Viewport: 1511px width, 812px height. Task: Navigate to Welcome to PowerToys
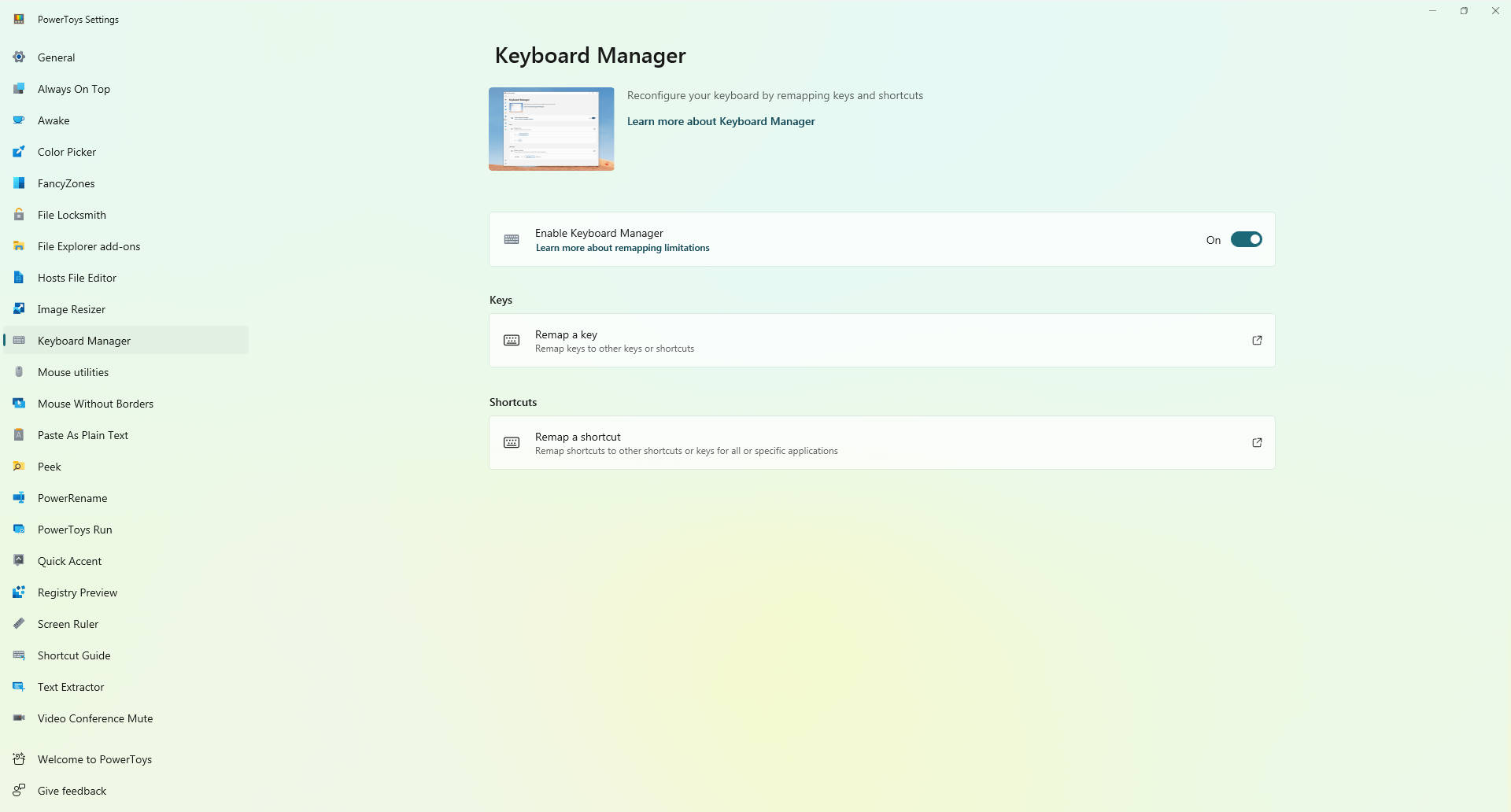pyautogui.click(x=94, y=759)
